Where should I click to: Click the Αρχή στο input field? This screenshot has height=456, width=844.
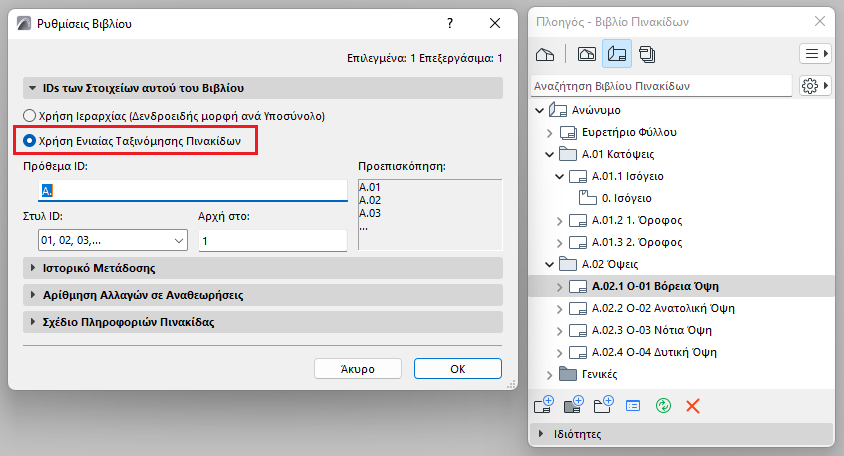(273, 240)
